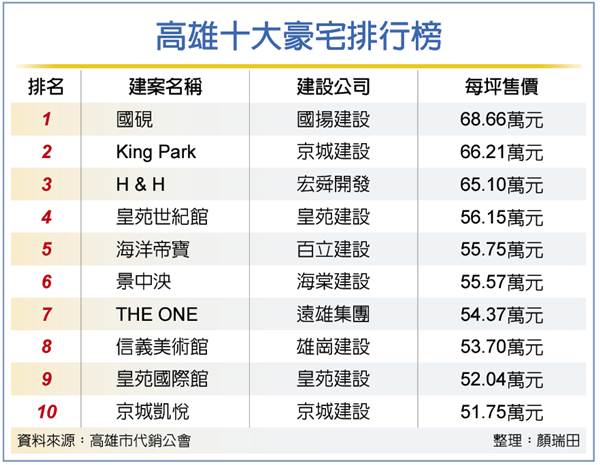Click the 皇苑世紀館 project name
This screenshot has height=465, width=600.
tap(162, 217)
